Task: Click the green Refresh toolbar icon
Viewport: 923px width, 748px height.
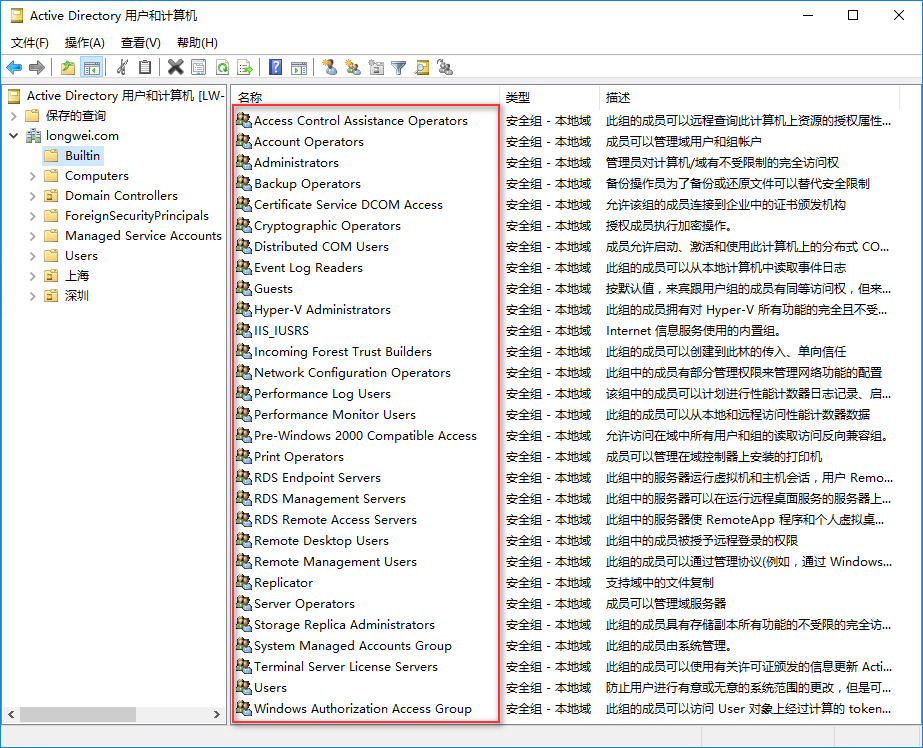Action: point(222,68)
